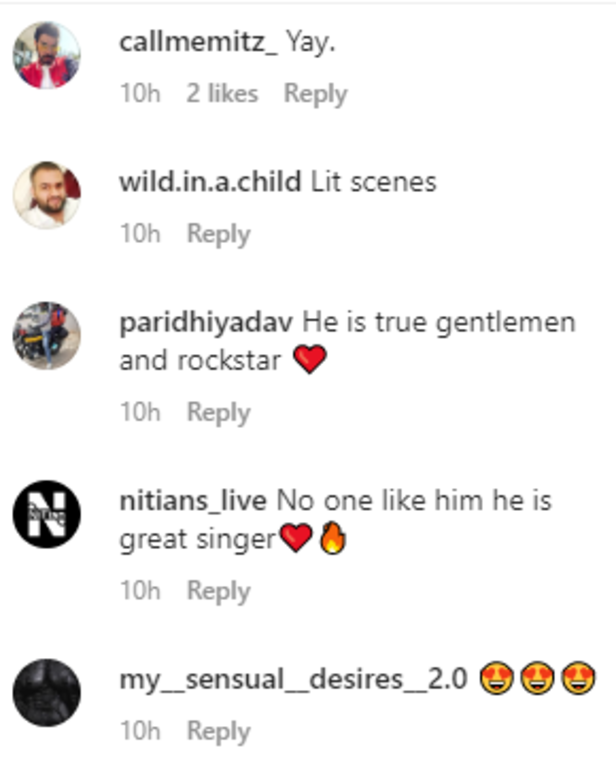The image size is (616, 763).
Task: Click the 10h timestamp on callmemitz_ comment
Action: pos(140,93)
